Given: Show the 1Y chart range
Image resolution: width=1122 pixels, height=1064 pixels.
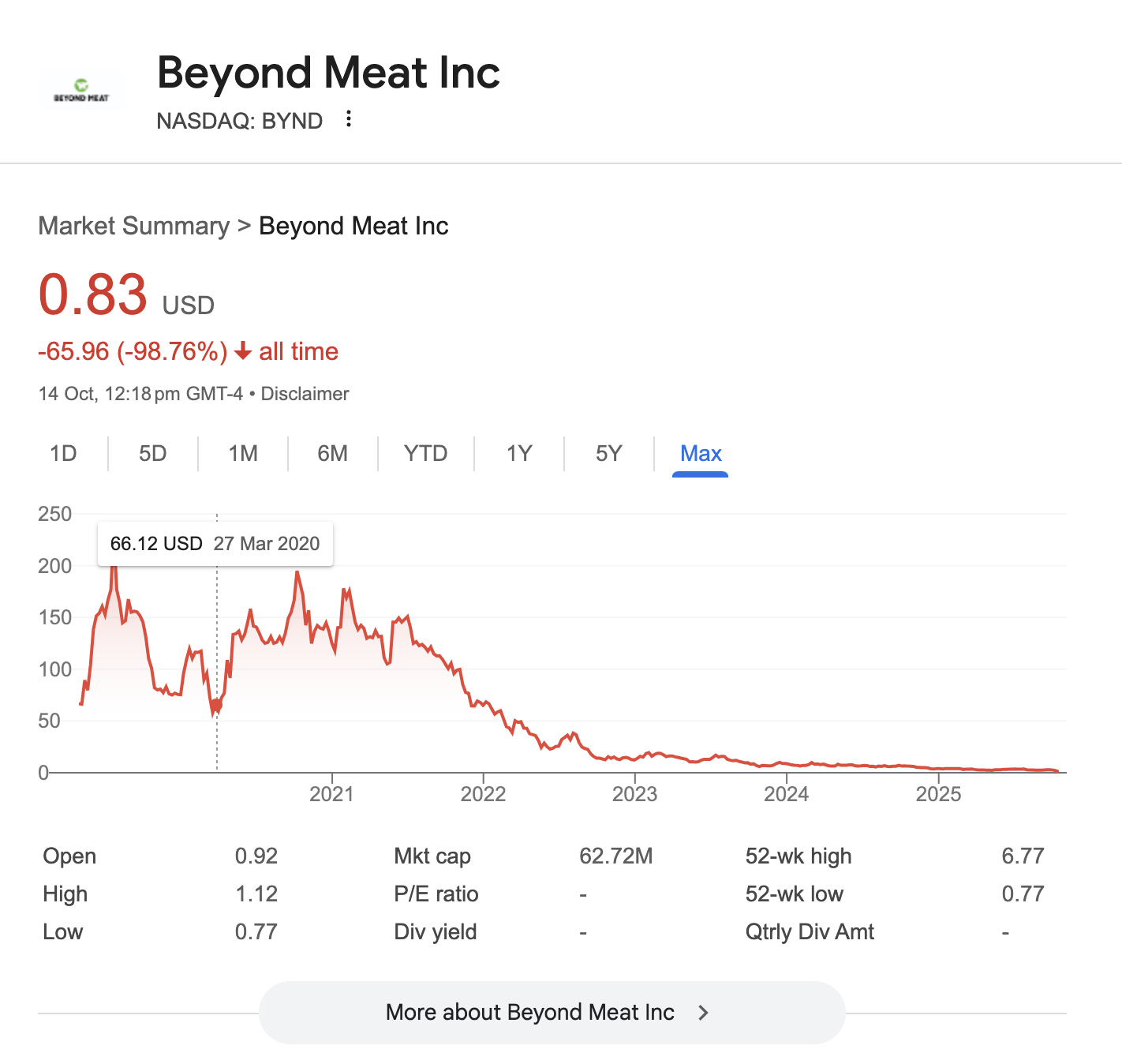Looking at the screenshot, I should (519, 454).
